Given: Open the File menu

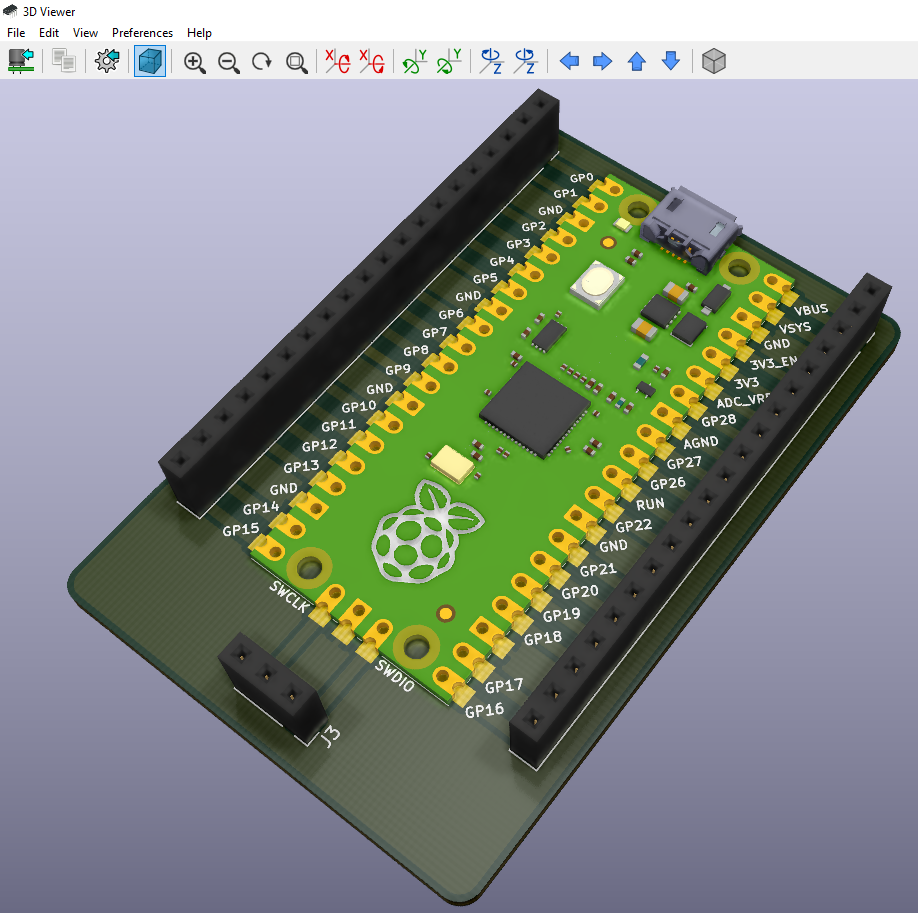Looking at the screenshot, I should [x=15, y=32].
